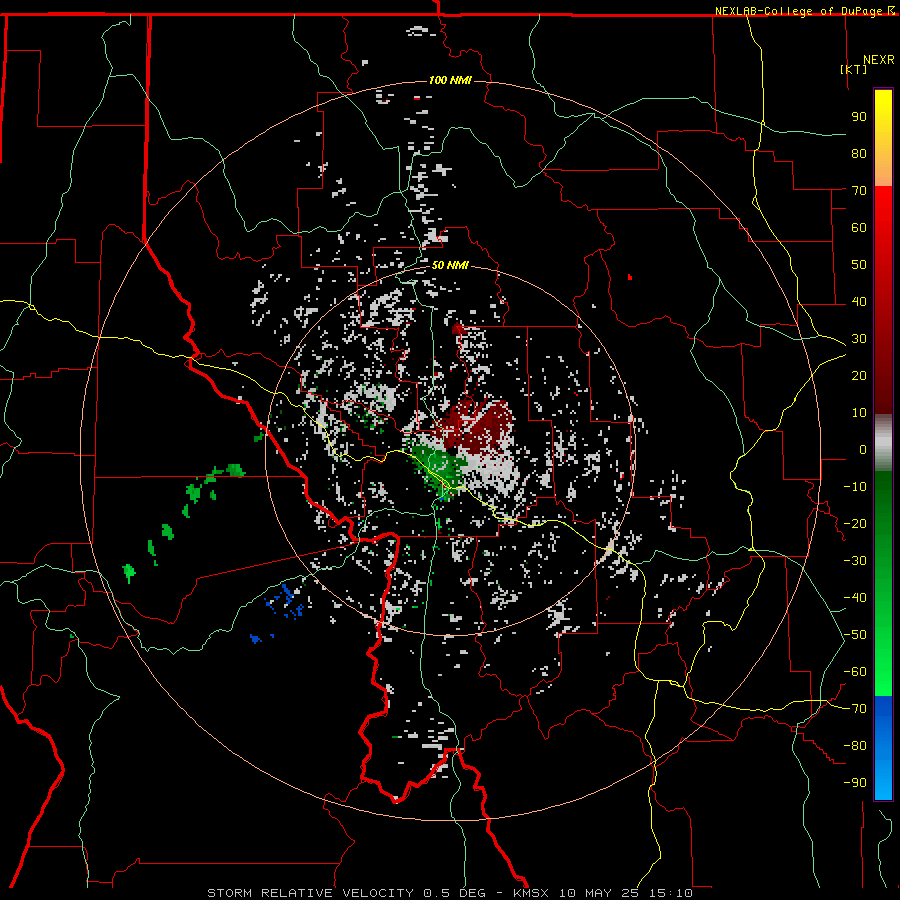900x900 pixels.
Task: Click the -60 value on the velocity scale
Action: 855,672
